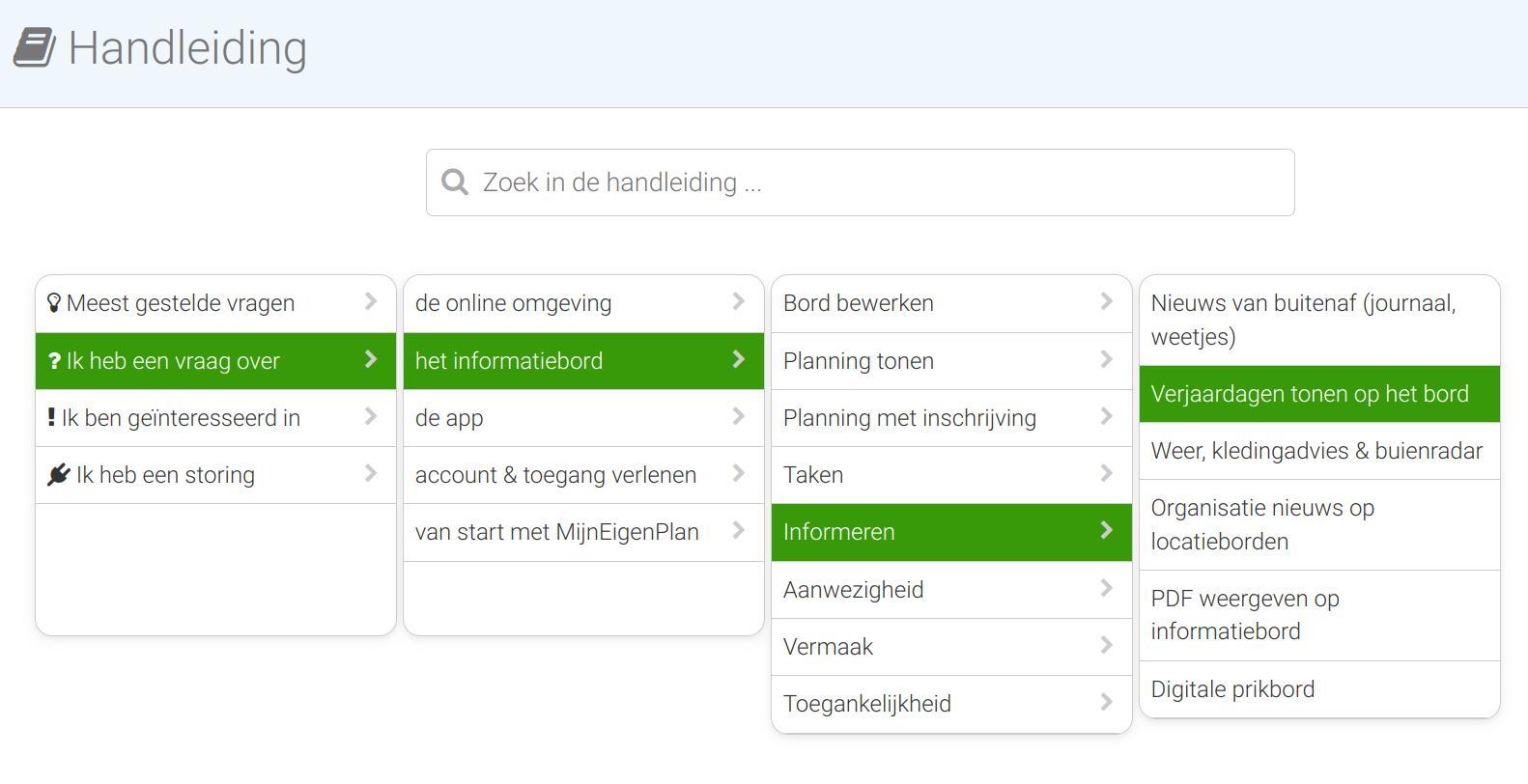The width and height of the screenshot is (1528, 784).
Task: Click the Handleiding book icon
Action: click(x=35, y=47)
